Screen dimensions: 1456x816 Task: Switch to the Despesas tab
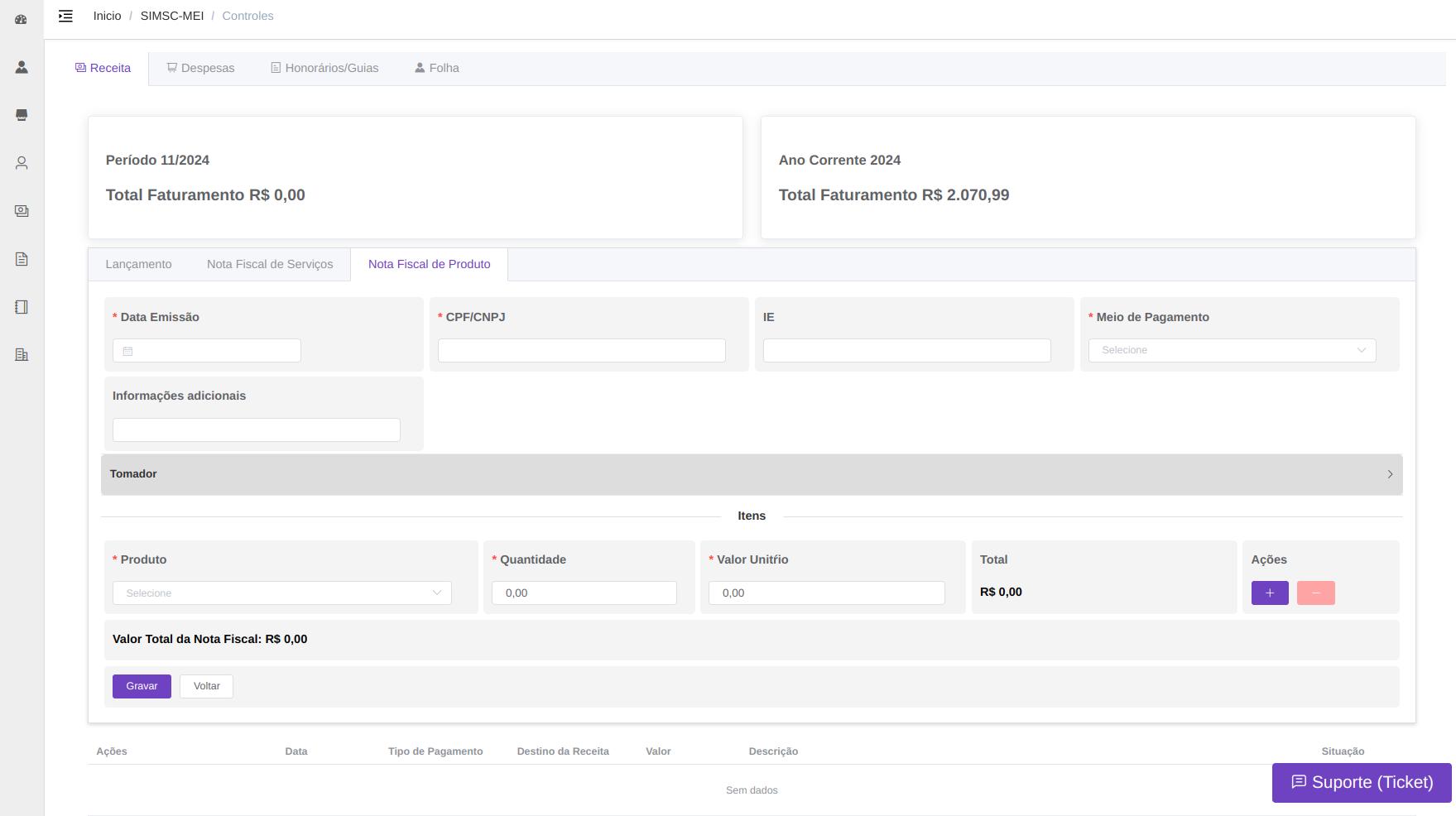(200, 68)
